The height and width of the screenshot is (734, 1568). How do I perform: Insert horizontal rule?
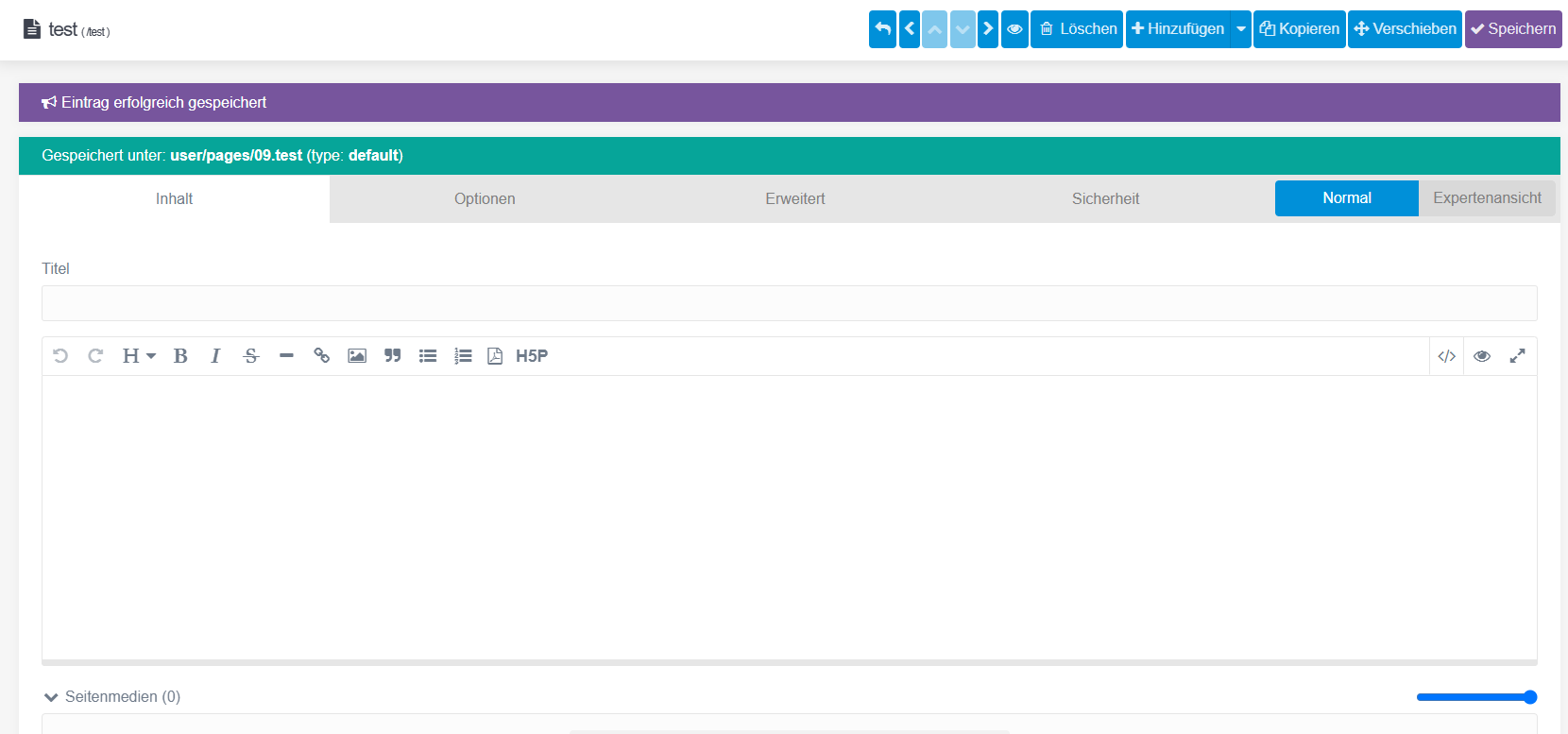point(286,356)
